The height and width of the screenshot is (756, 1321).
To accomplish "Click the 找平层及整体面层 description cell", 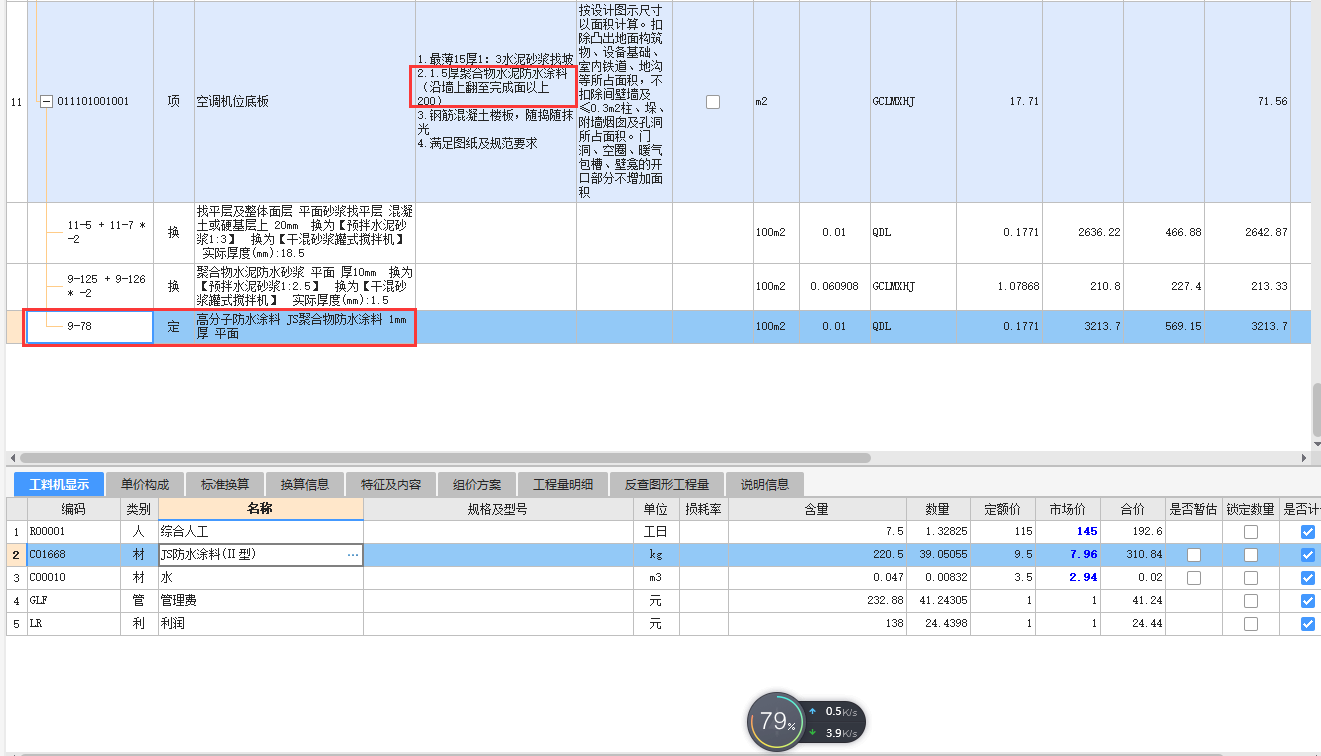I will [304, 232].
